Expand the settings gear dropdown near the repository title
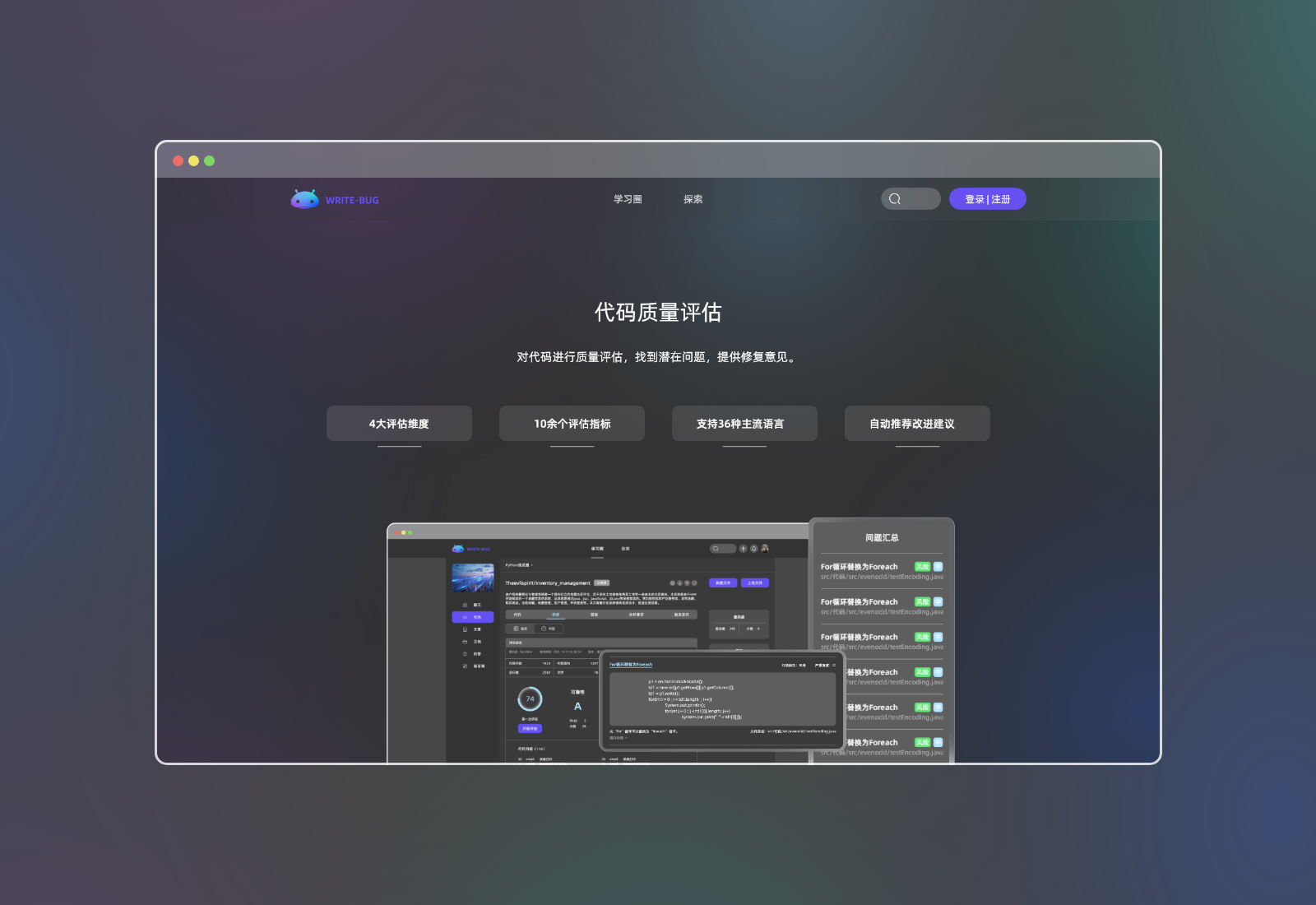 (x=672, y=582)
